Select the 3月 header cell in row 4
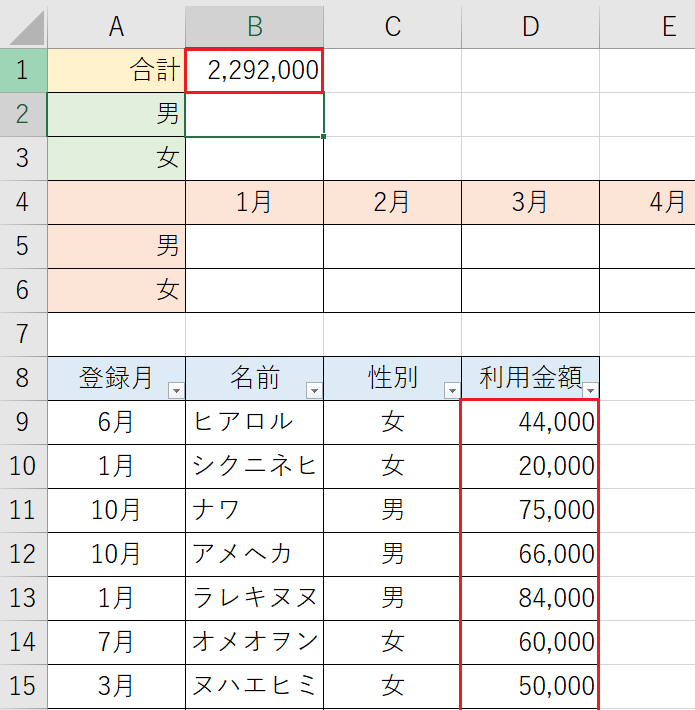This screenshot has width=695, height=710. [531, 202]
